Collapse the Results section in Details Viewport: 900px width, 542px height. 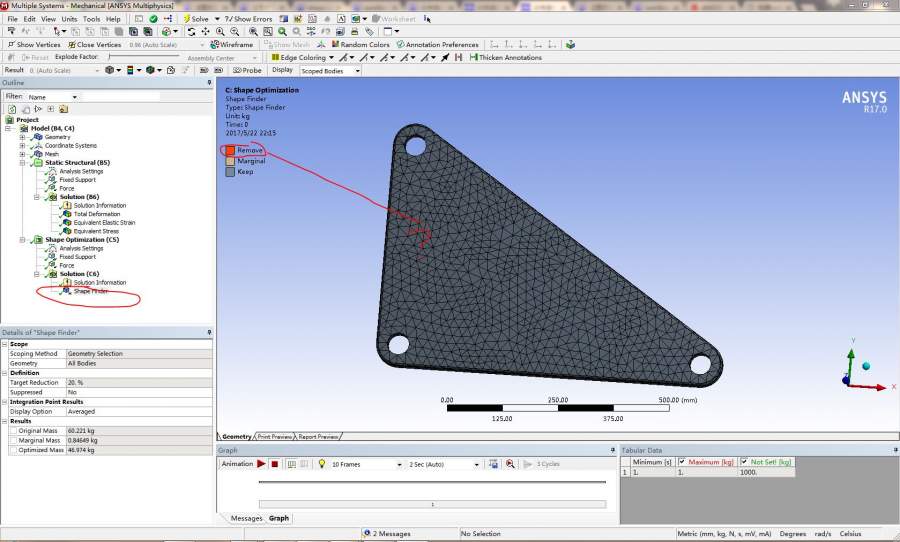pyautogui.click(x=5, y=421)
